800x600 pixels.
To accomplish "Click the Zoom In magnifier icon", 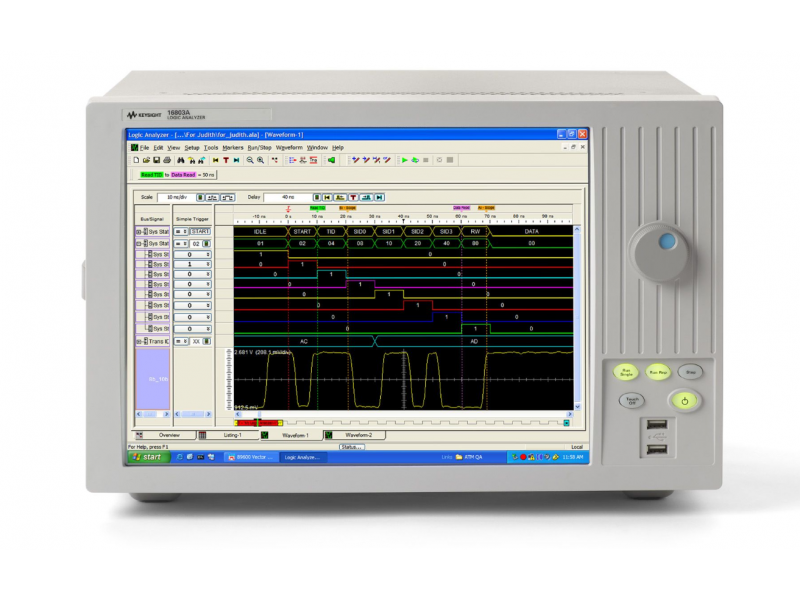I will [x=261, y=159].
